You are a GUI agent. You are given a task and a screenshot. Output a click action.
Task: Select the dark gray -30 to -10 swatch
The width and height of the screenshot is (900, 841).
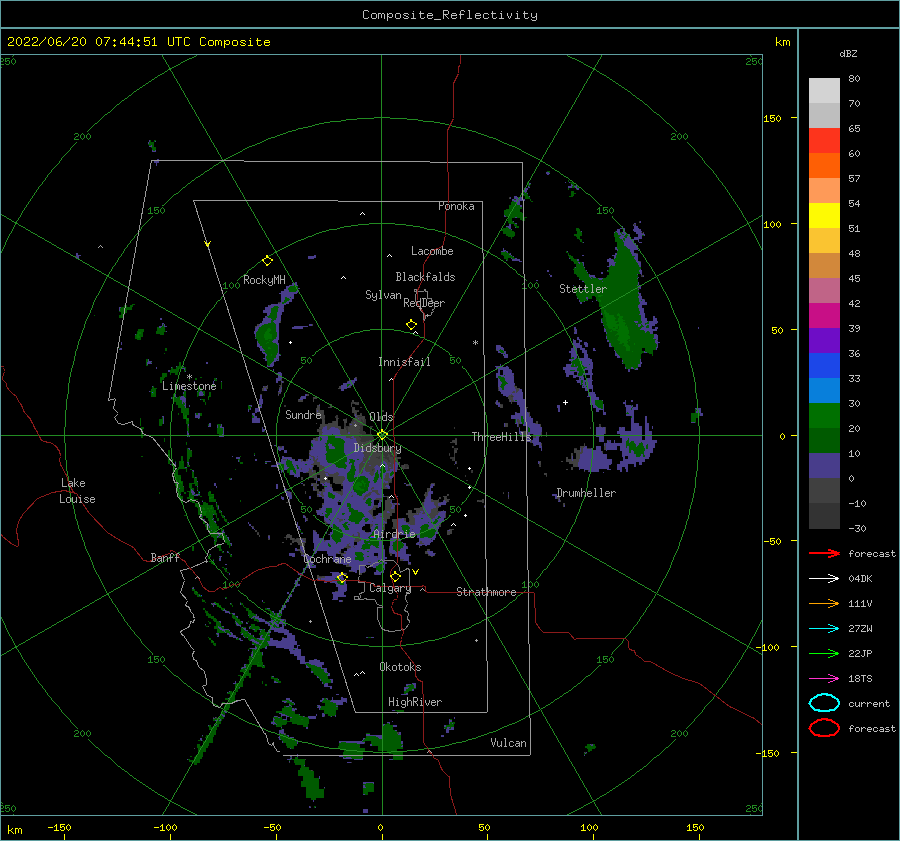(824, 516)
